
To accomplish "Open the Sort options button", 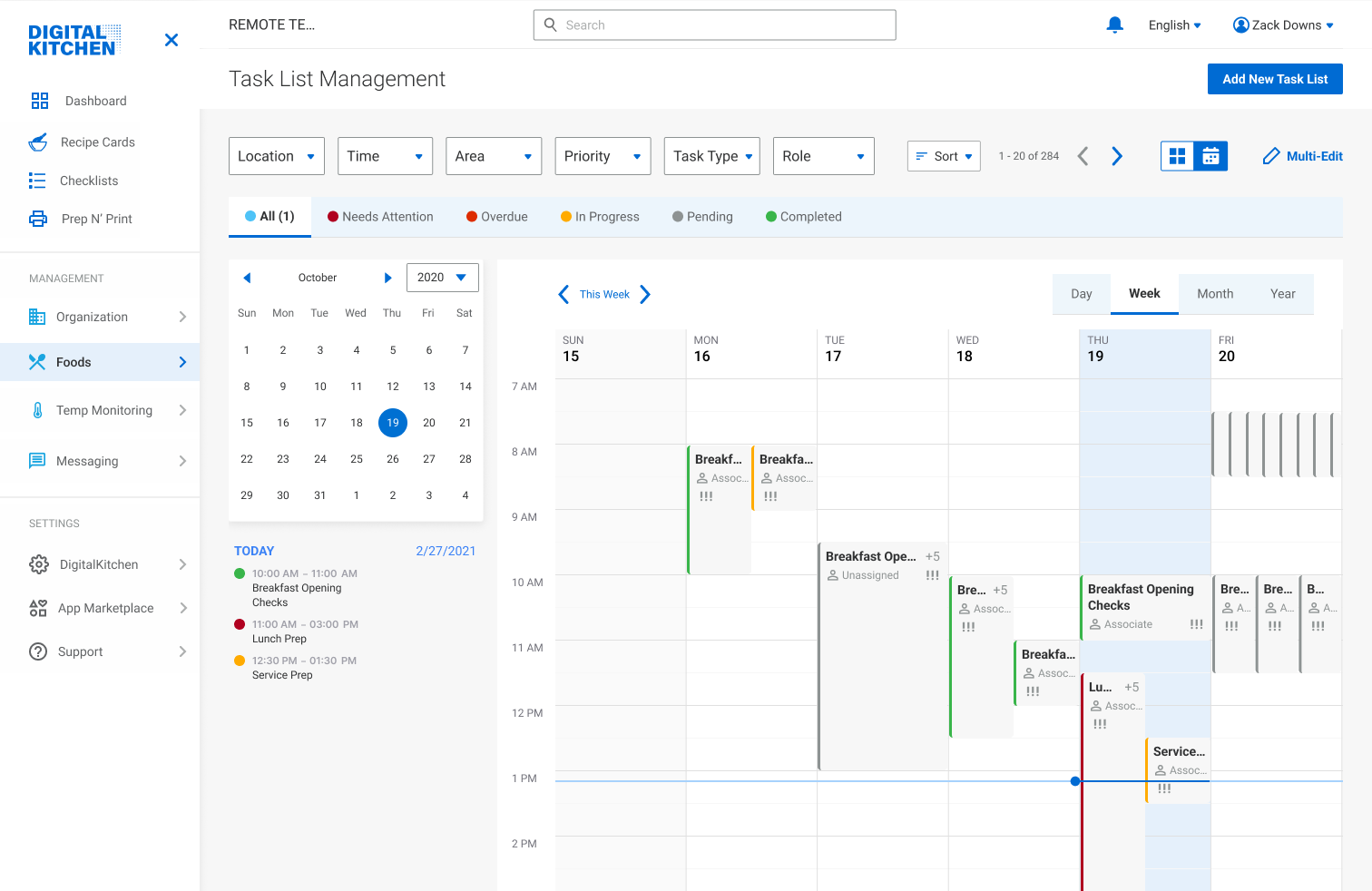I will tap(944, 156).
